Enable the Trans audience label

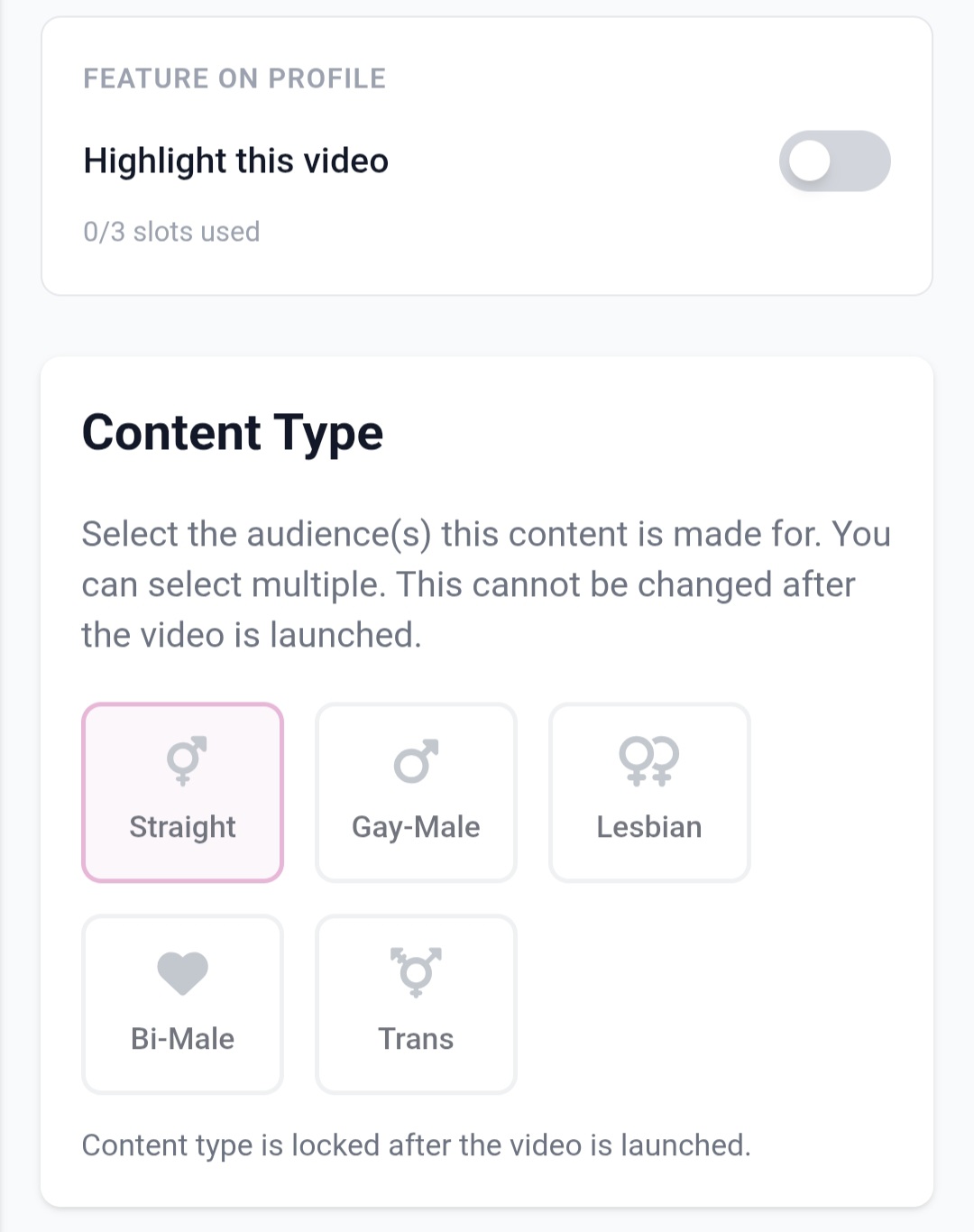tap(416, 1039)
